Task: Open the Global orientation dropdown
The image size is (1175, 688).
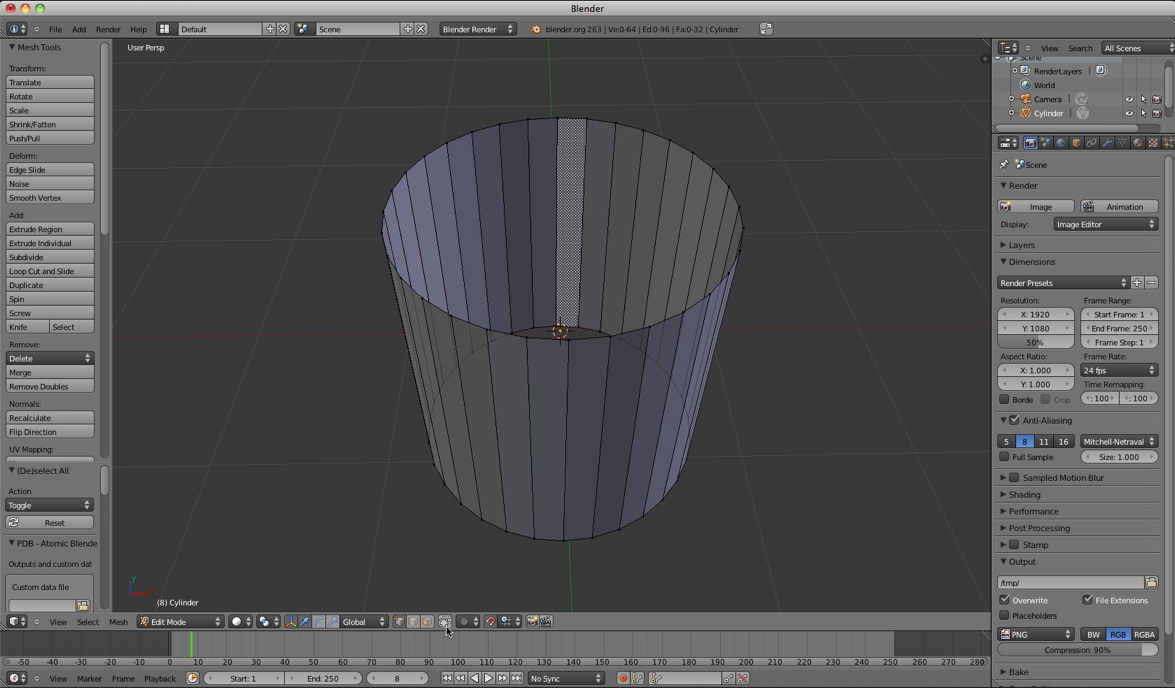Action: 363,621
